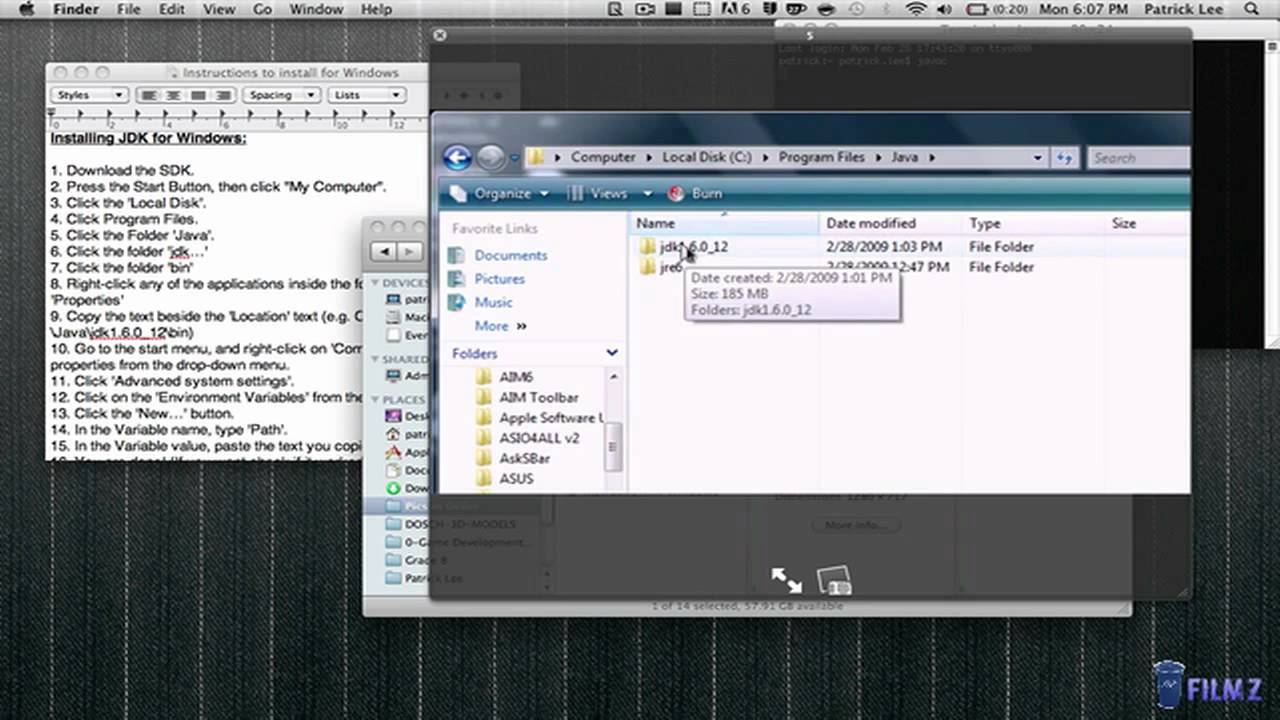Set center text alignment in TextEdit

pos(173,95)
